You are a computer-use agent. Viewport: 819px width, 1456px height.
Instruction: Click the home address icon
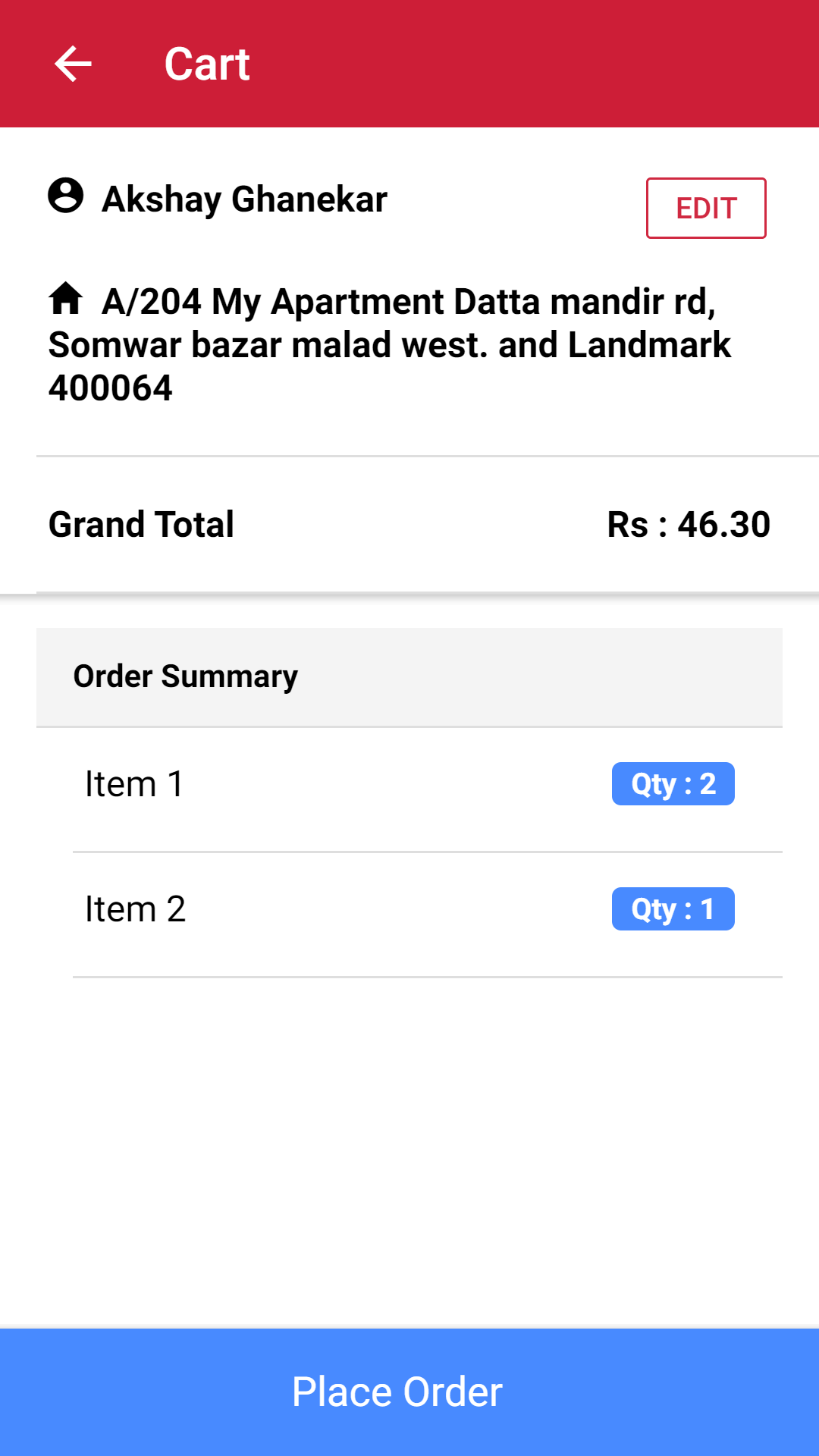tap(66, 298)
